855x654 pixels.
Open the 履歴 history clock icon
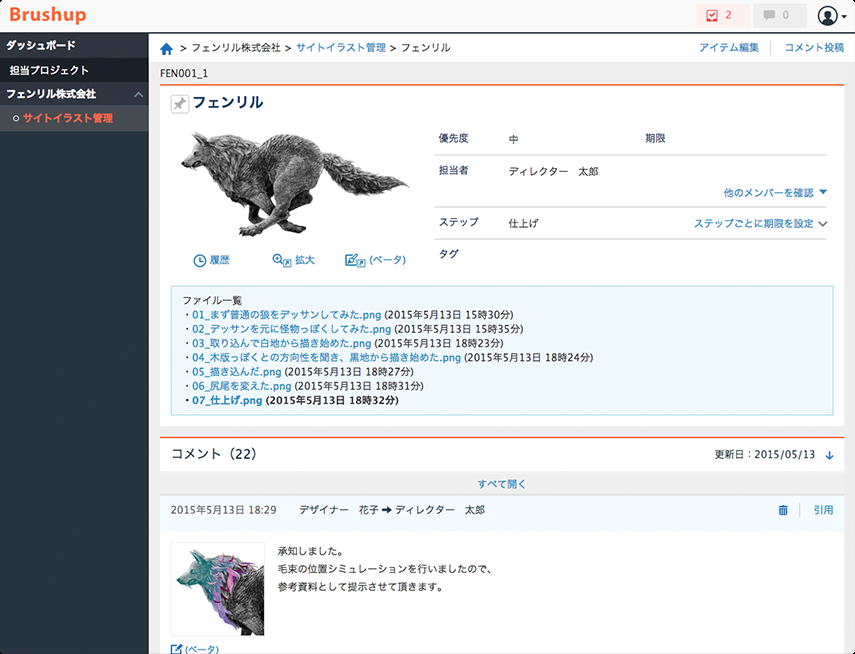click(200, 261)
